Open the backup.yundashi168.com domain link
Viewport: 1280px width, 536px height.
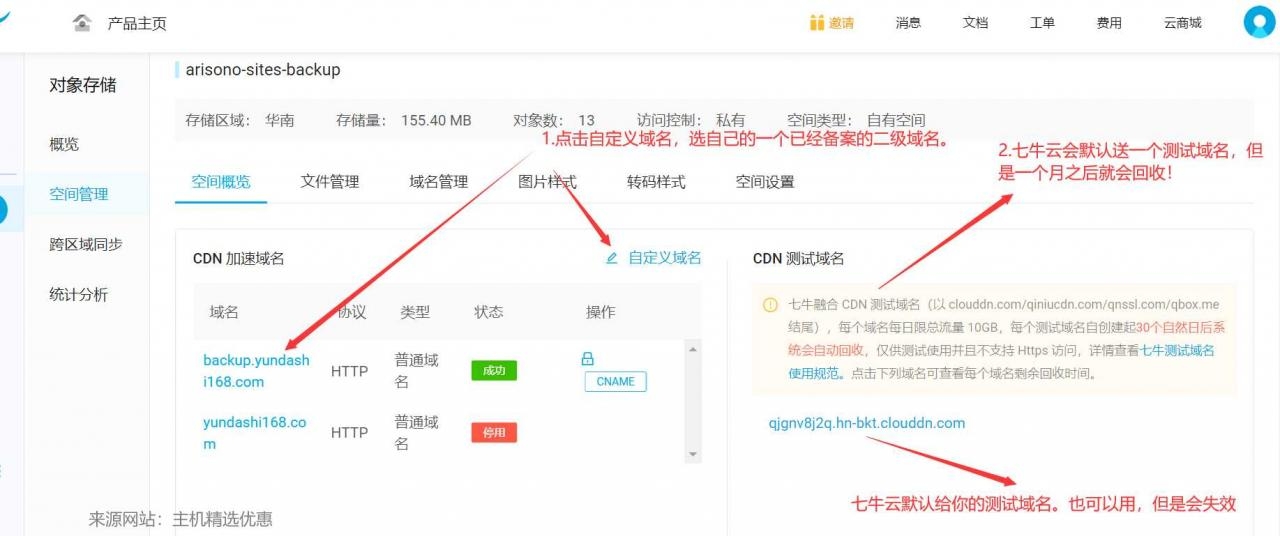[x=257, y=371]
